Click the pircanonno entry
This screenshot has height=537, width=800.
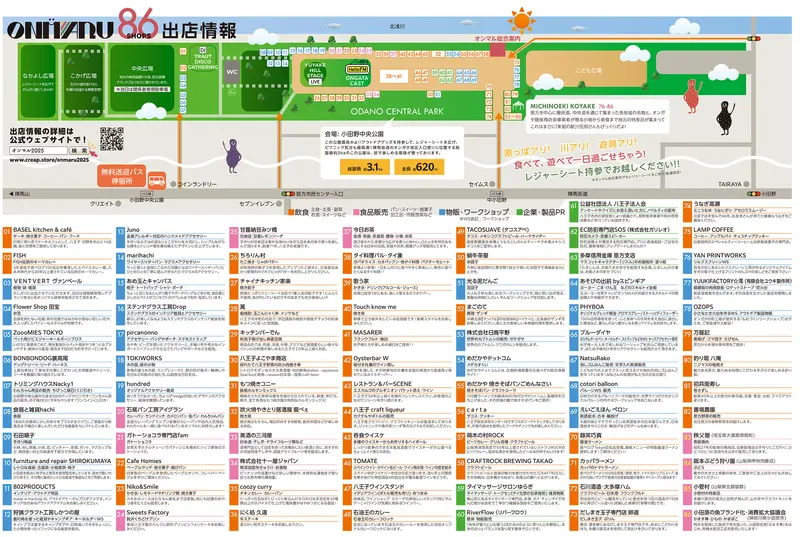(x=171, y=341)
